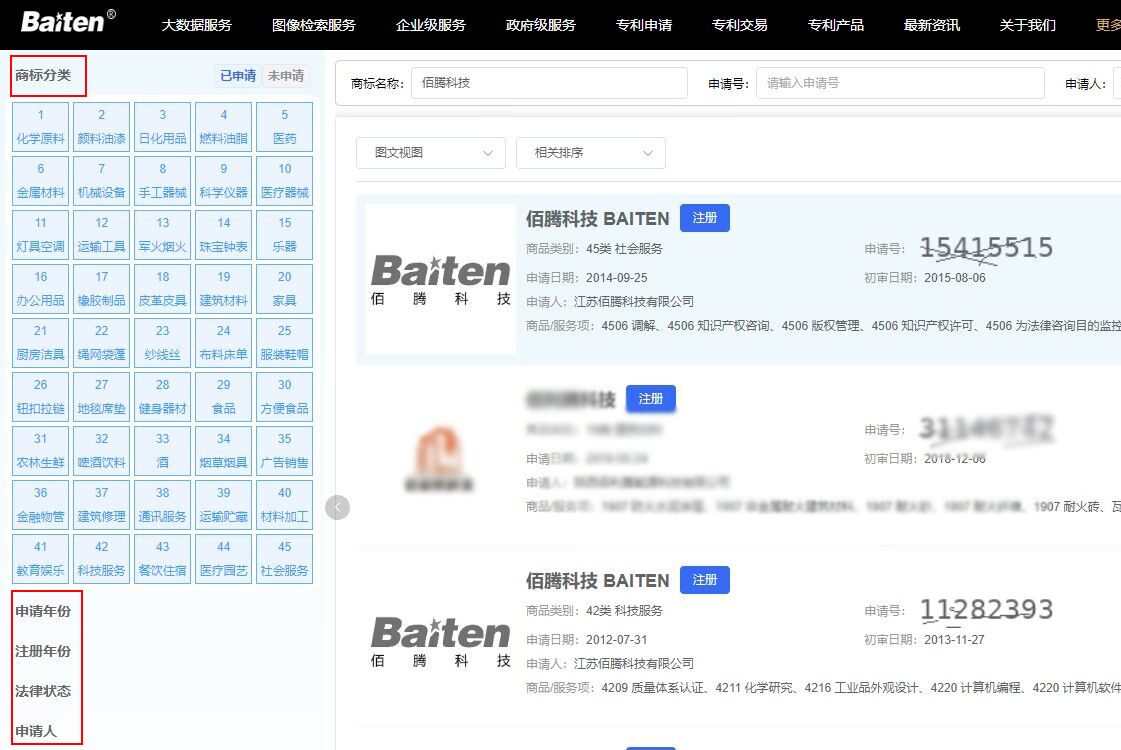This screenshot has height=750, width=1121.
Task: Select class 3 日化用品
Action: pos(162,127)
